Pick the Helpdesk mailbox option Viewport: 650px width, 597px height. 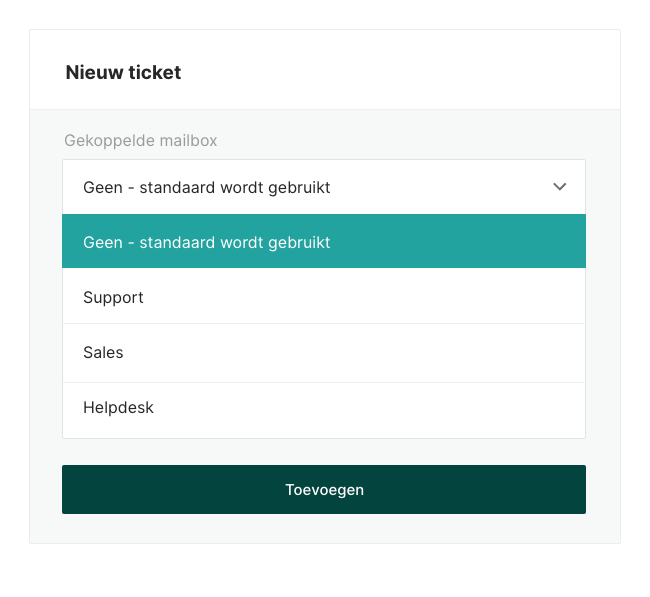119,408
